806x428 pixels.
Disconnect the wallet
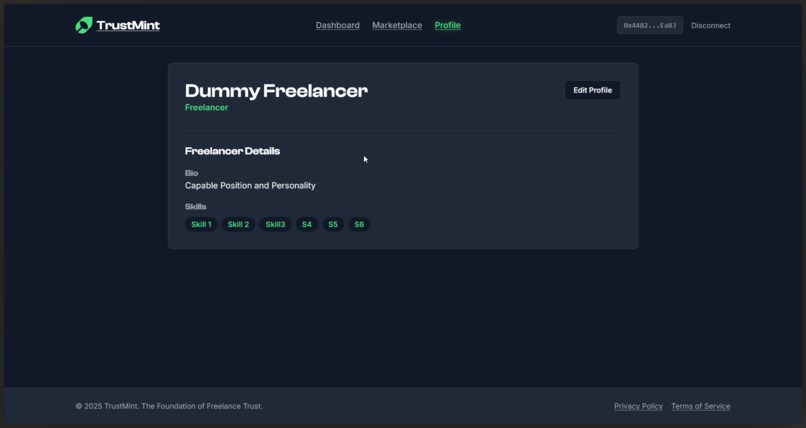[x=710, y=25]
